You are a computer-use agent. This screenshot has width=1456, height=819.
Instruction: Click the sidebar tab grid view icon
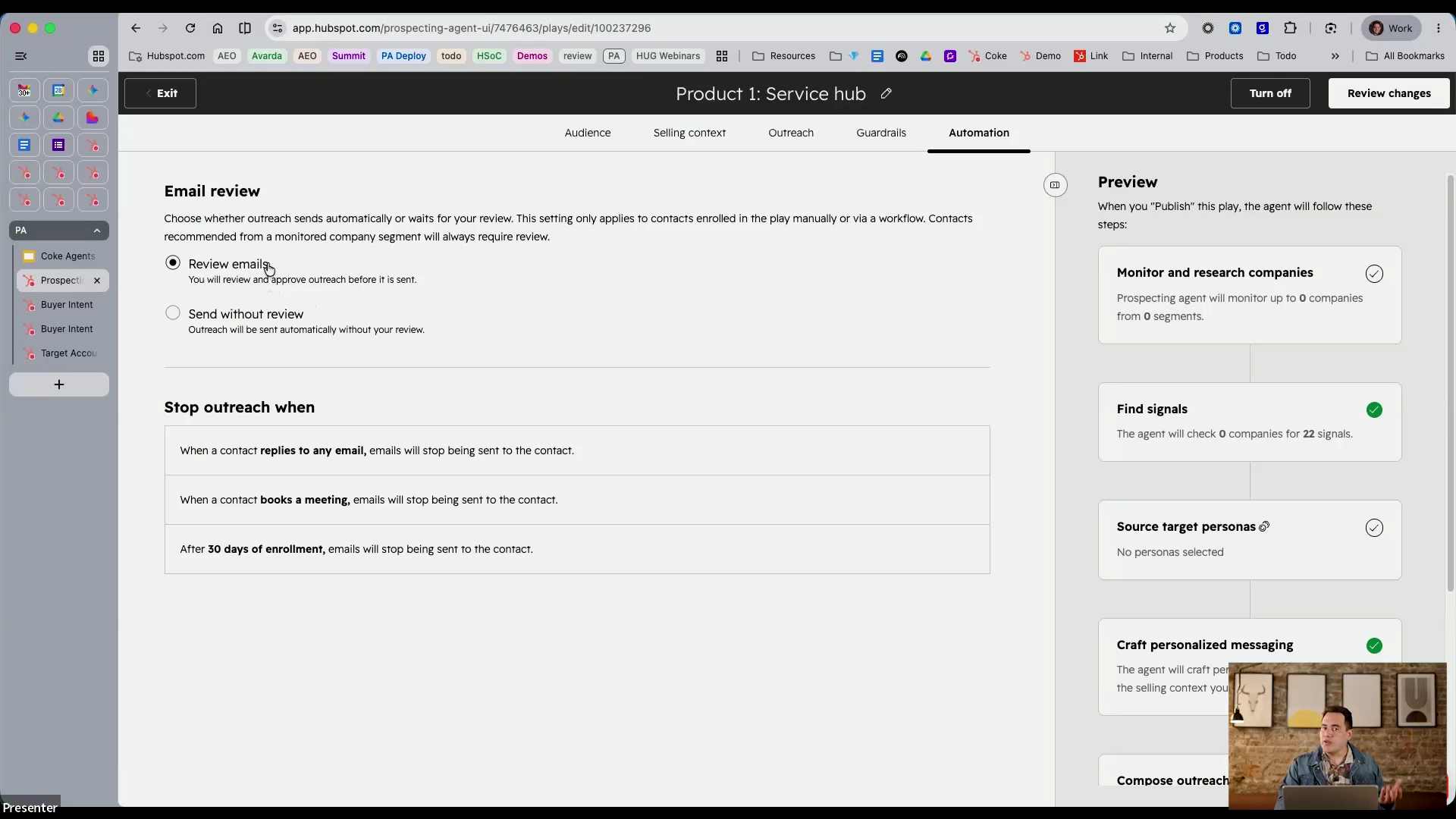[x=99, y=56]
